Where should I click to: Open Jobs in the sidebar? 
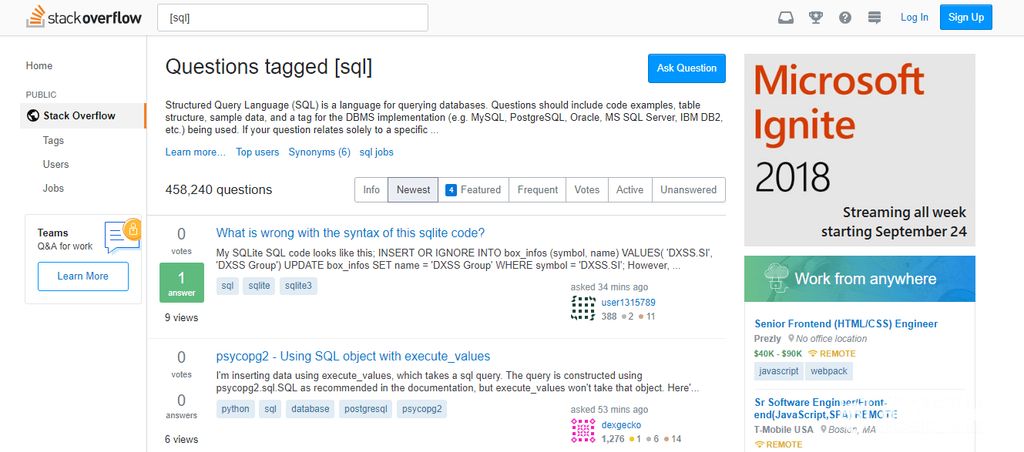tap(54, 188)
